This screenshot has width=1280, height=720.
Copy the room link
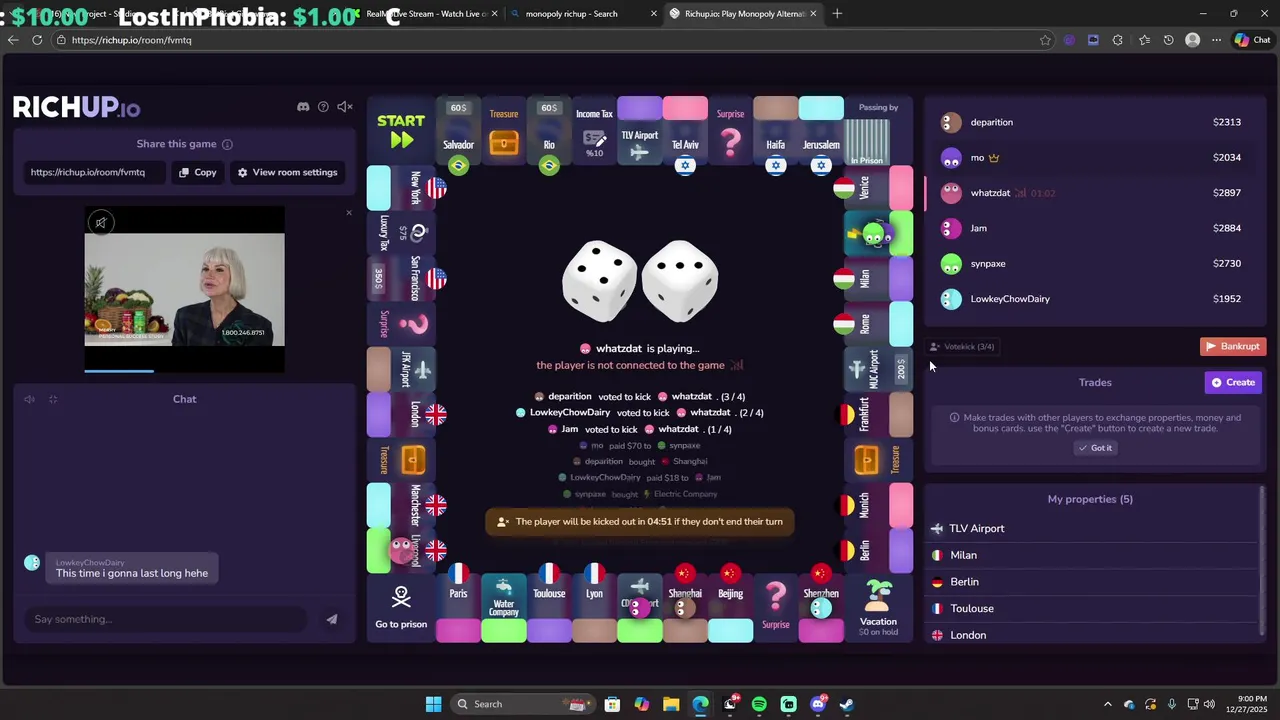coord(198,172)
